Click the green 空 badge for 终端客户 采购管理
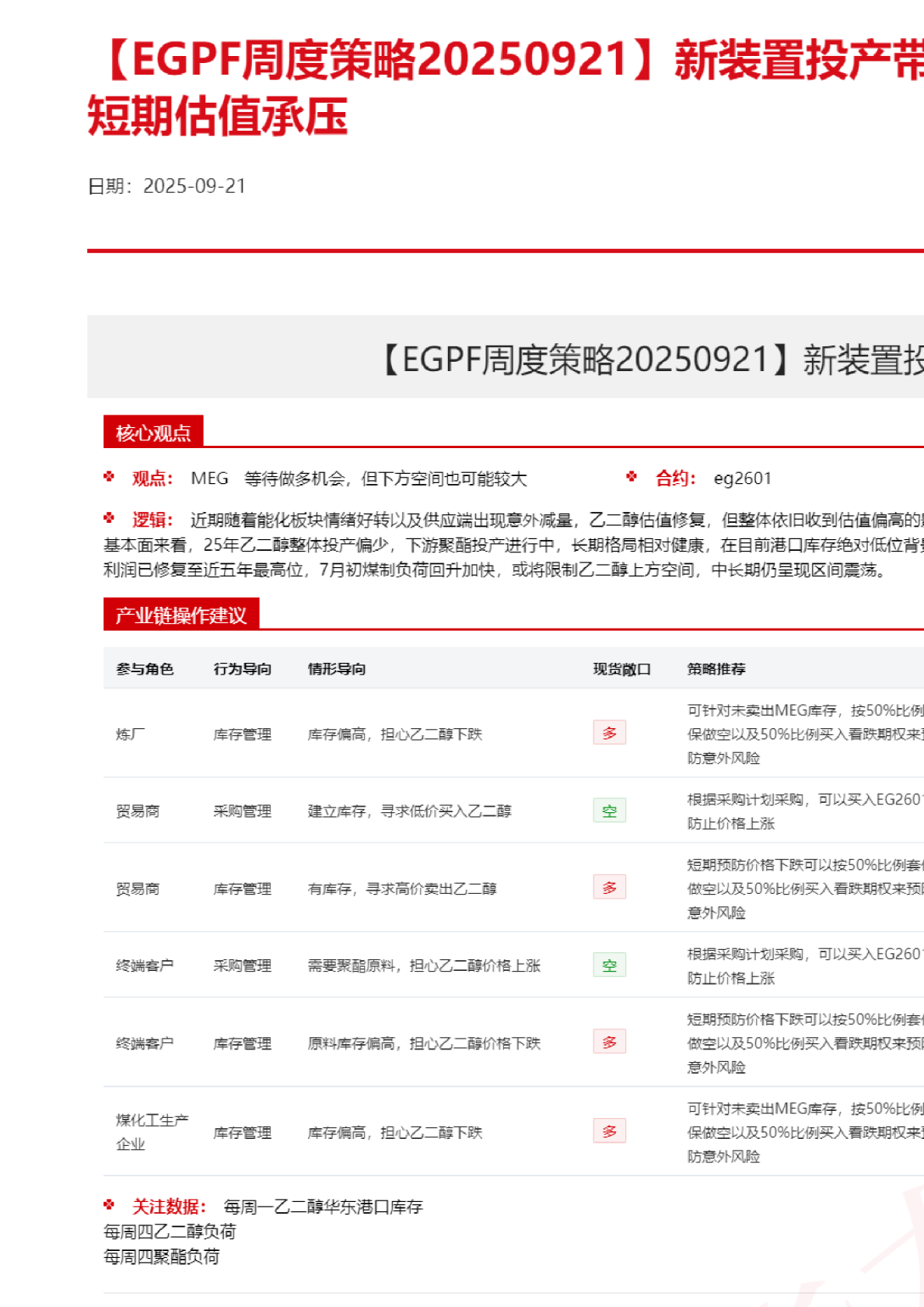 tap(609, 965)
